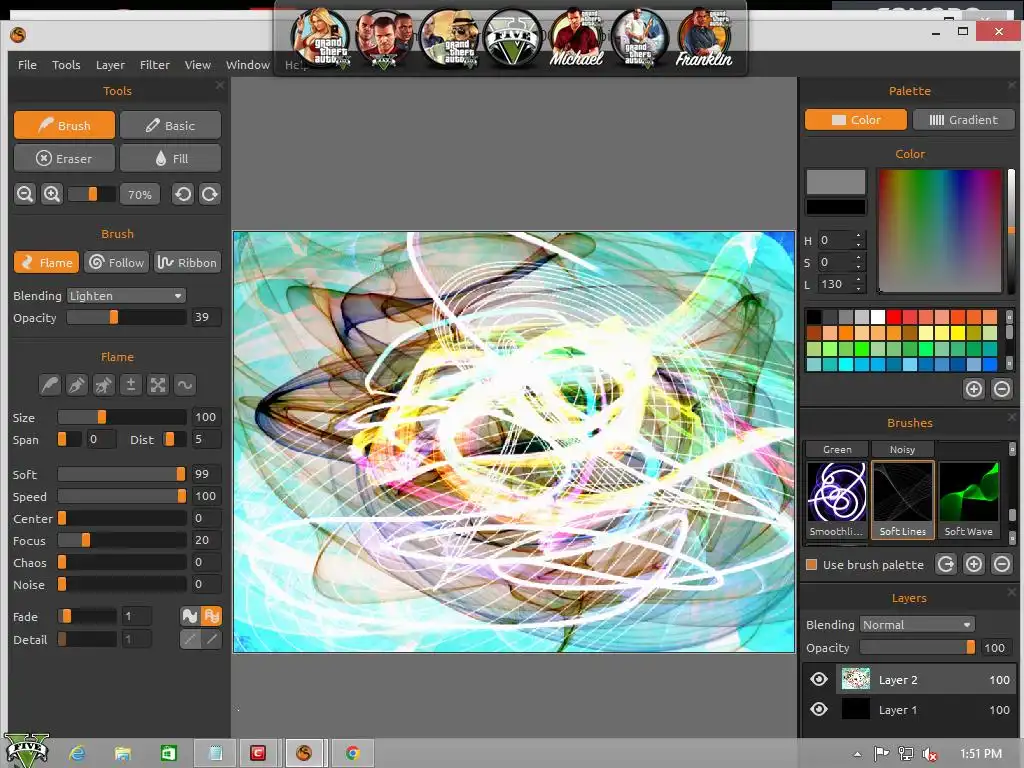1024x768 pixels.
Task: Open the Filter menu
Action: (155, 65)
